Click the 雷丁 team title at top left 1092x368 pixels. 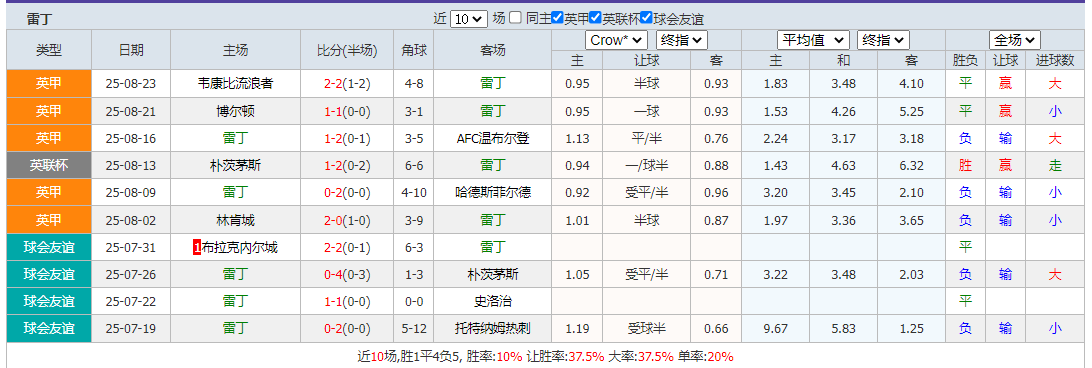coord(39,19)
